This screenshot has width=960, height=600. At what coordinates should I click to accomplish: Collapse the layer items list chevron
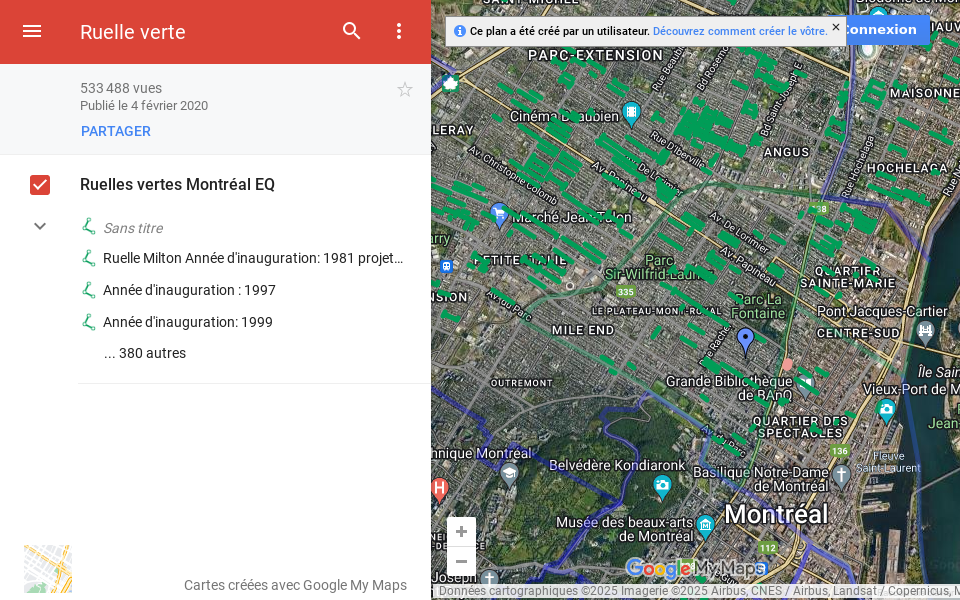[x=40, y=226]
